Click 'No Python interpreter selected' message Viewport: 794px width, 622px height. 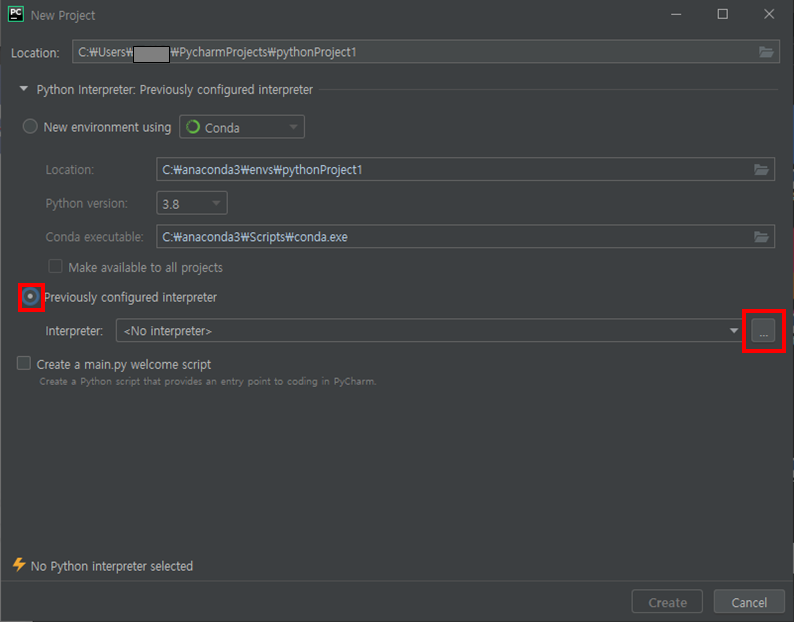pos(112,566)
